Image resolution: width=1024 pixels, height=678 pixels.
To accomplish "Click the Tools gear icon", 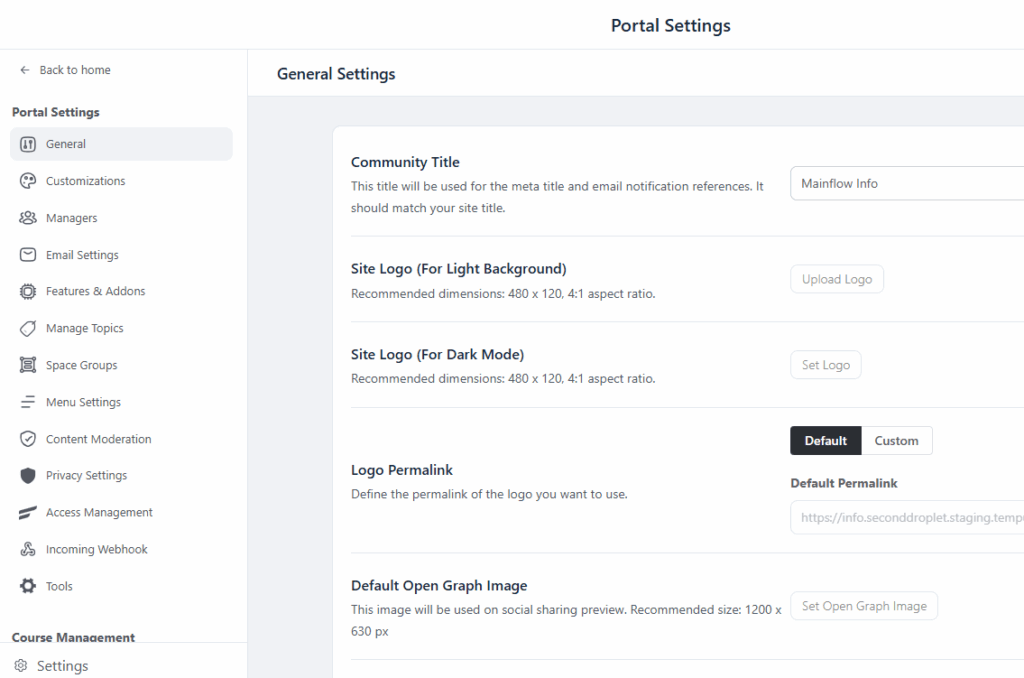I will pos(28,586).
